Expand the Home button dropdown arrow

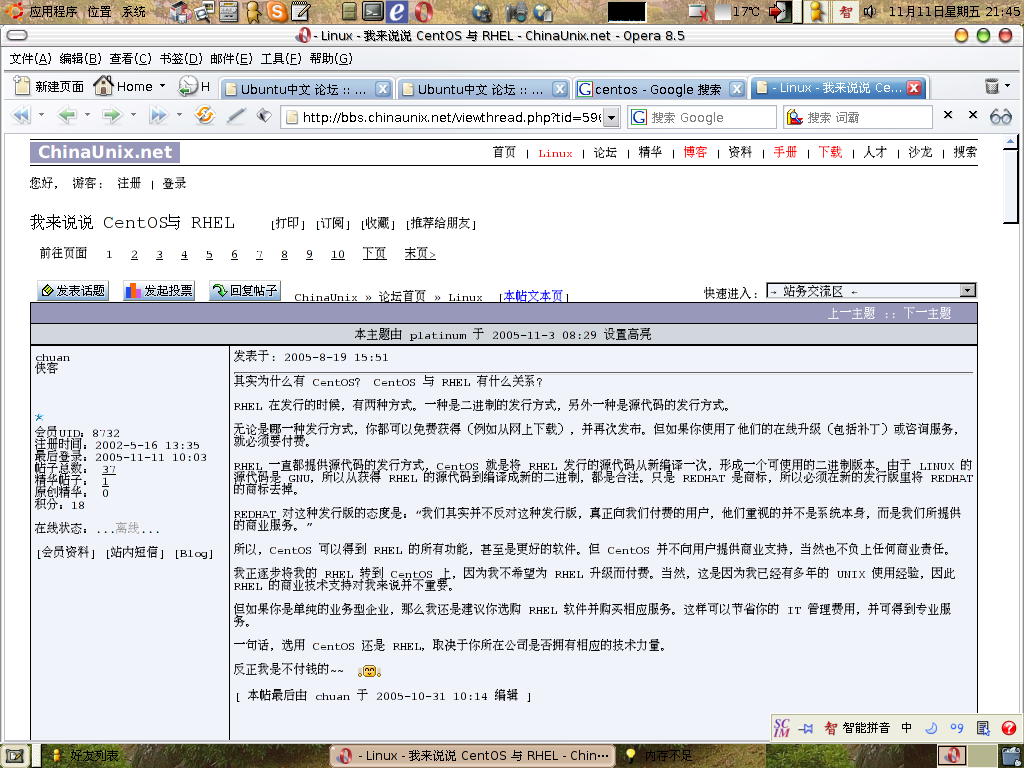[163, 86]
